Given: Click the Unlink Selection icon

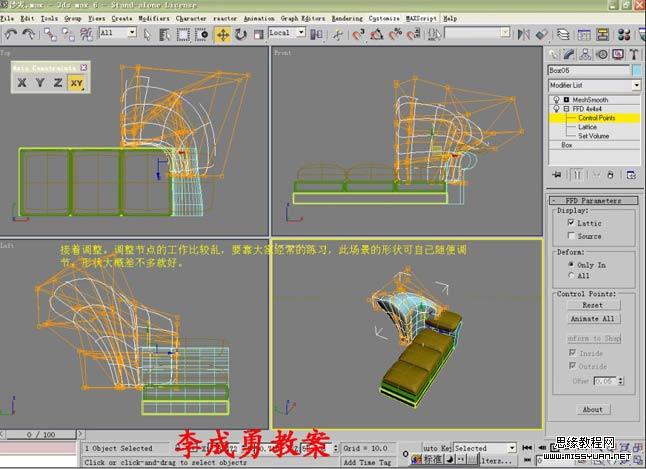Looking at the screenshot, I should [x=68, y=34].
